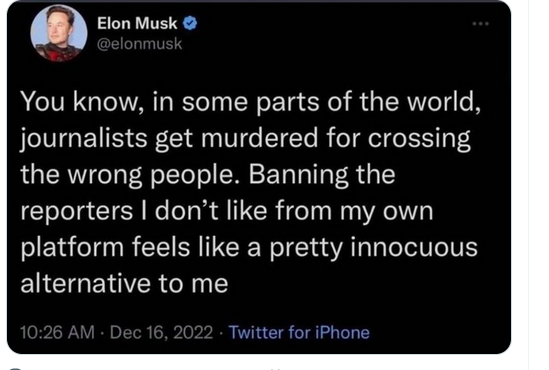Follow the Twitter for iPhone source link
The width and height of the screenshot is (549, 370).
pos(299,332)
